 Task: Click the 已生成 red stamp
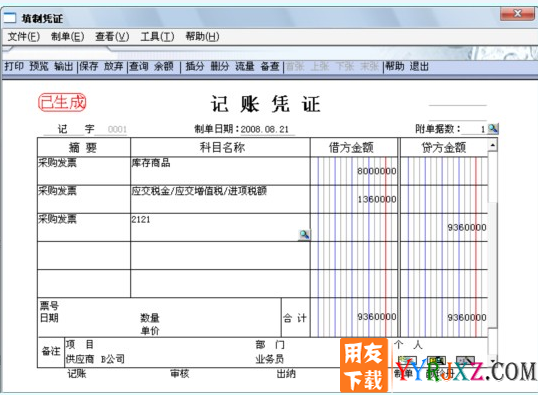[62, 102]
